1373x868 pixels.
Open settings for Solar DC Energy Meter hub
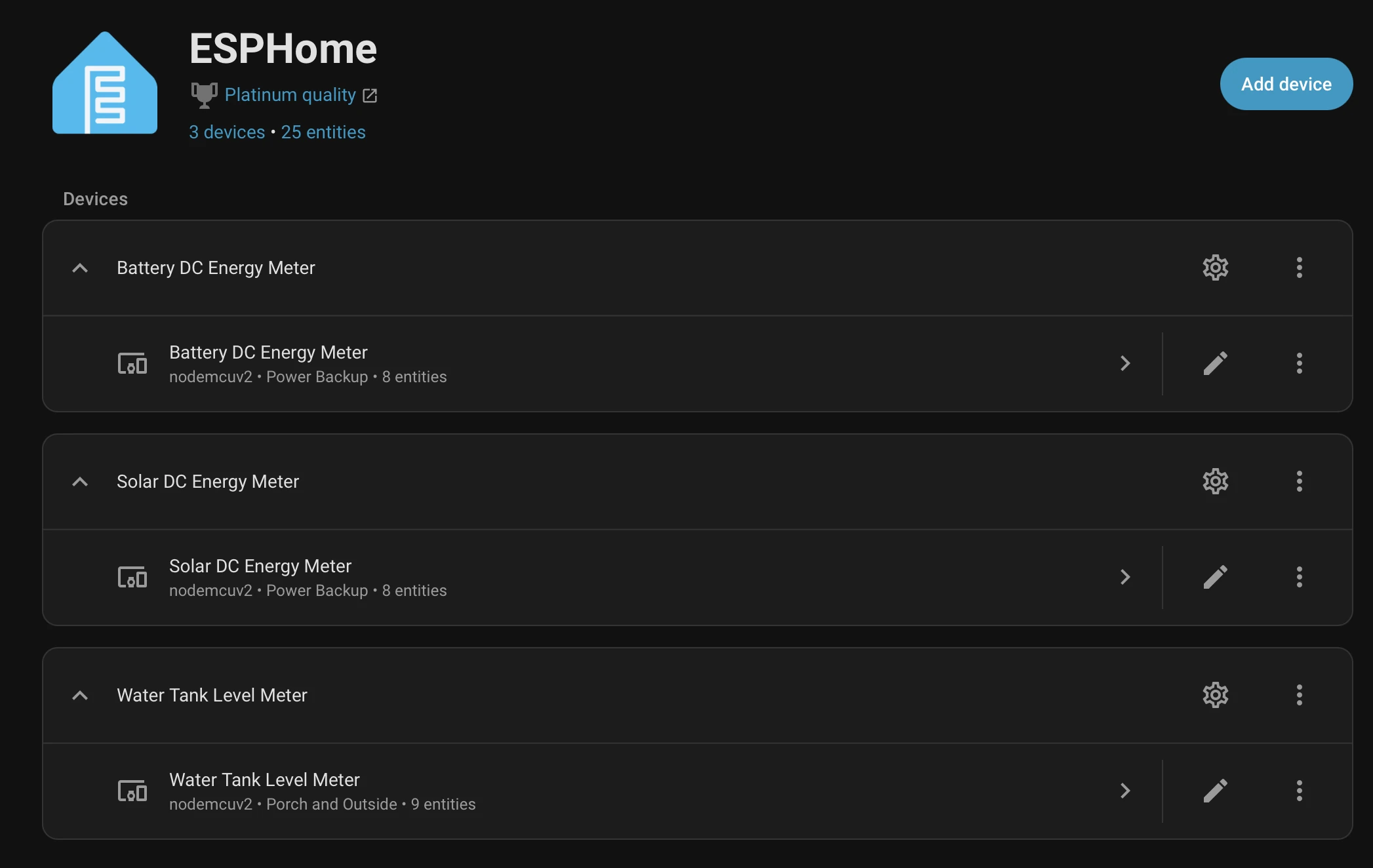click(1215, 481)
